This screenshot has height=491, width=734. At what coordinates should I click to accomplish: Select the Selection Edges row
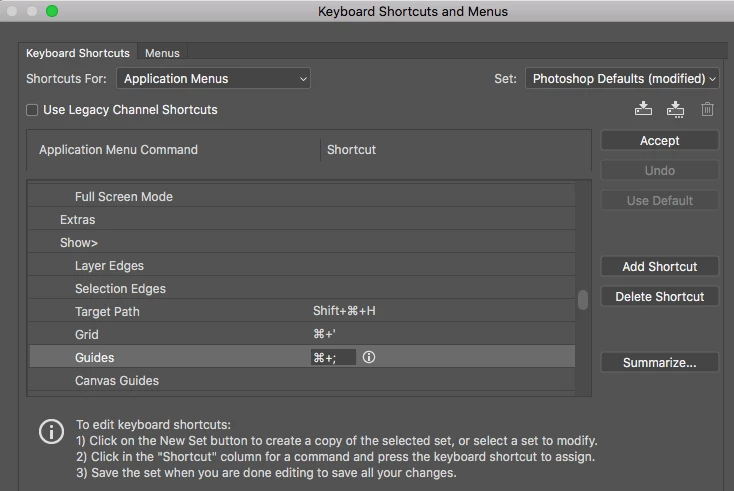coord(301,288)
